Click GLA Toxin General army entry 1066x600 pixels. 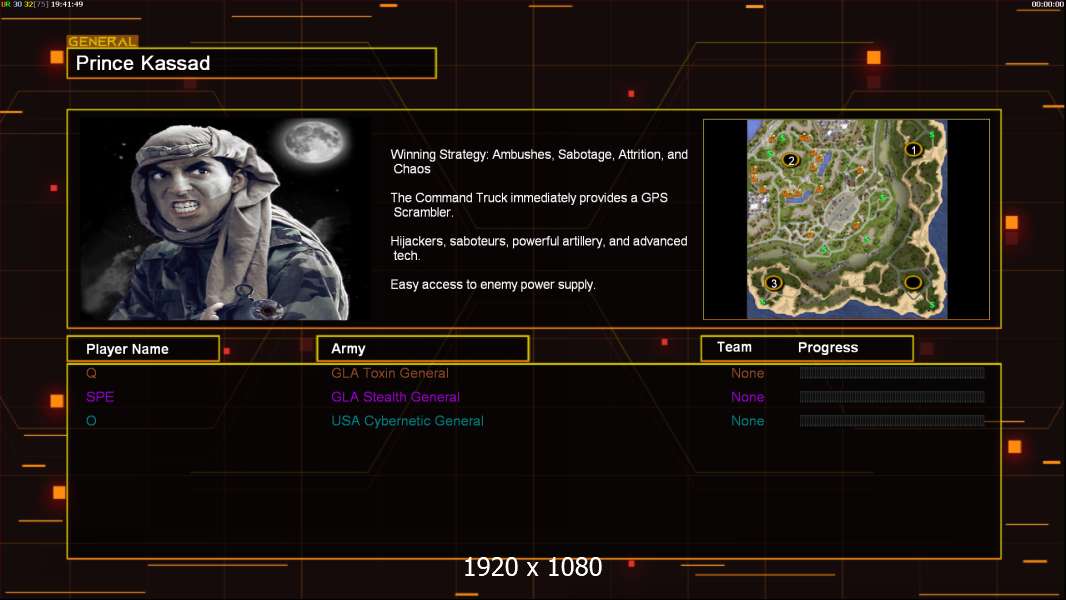point(390,373)
